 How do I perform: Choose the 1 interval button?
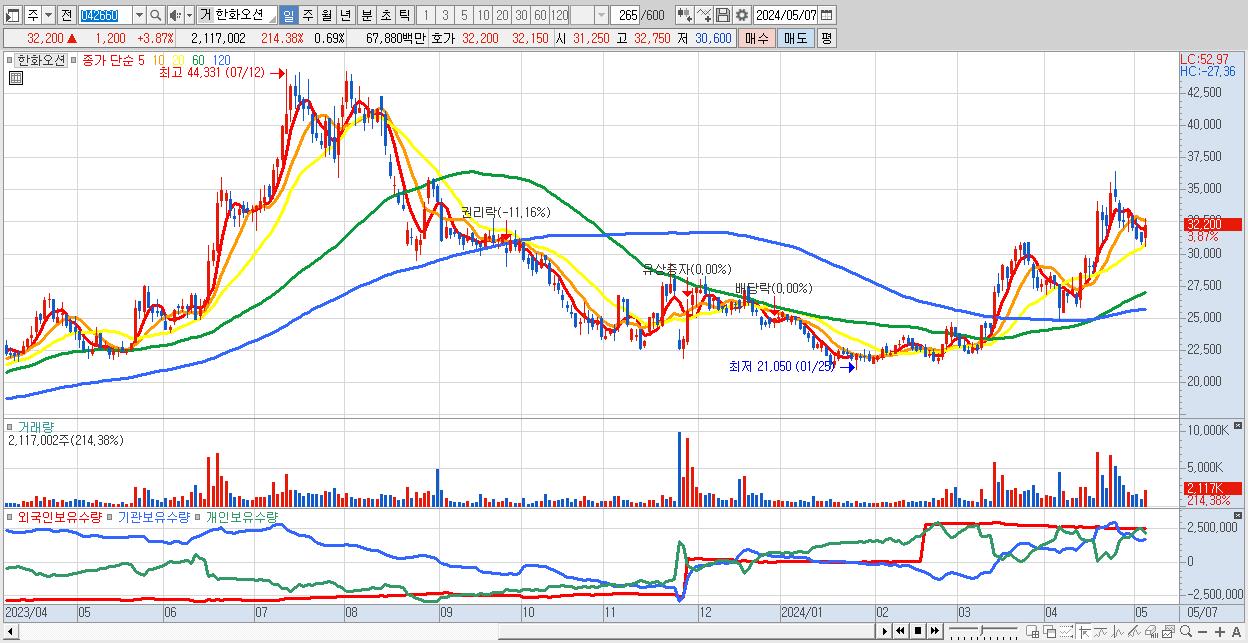[425, 15]
